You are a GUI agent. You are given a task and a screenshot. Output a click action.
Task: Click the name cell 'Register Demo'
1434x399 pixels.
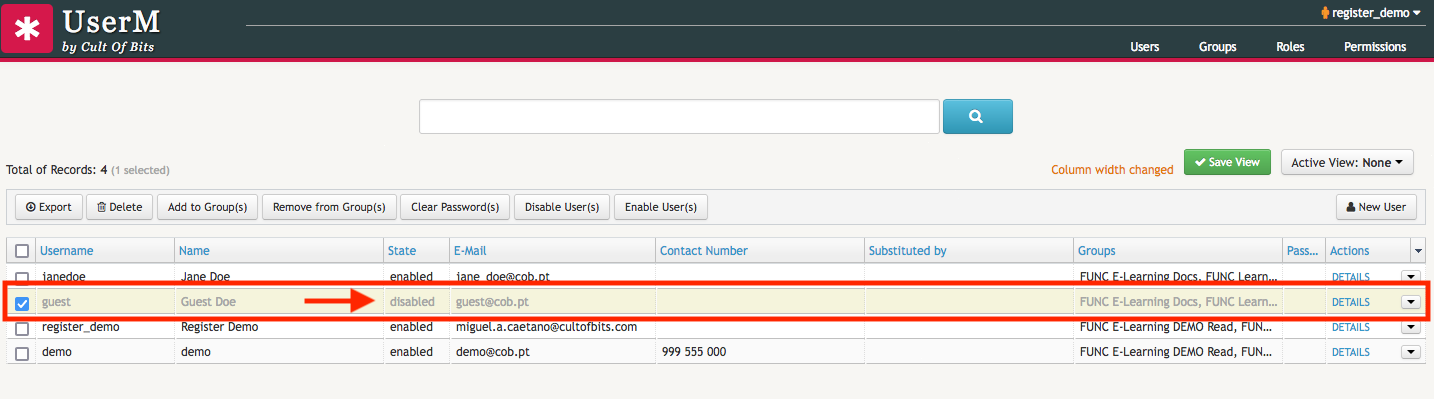[219, 327]
